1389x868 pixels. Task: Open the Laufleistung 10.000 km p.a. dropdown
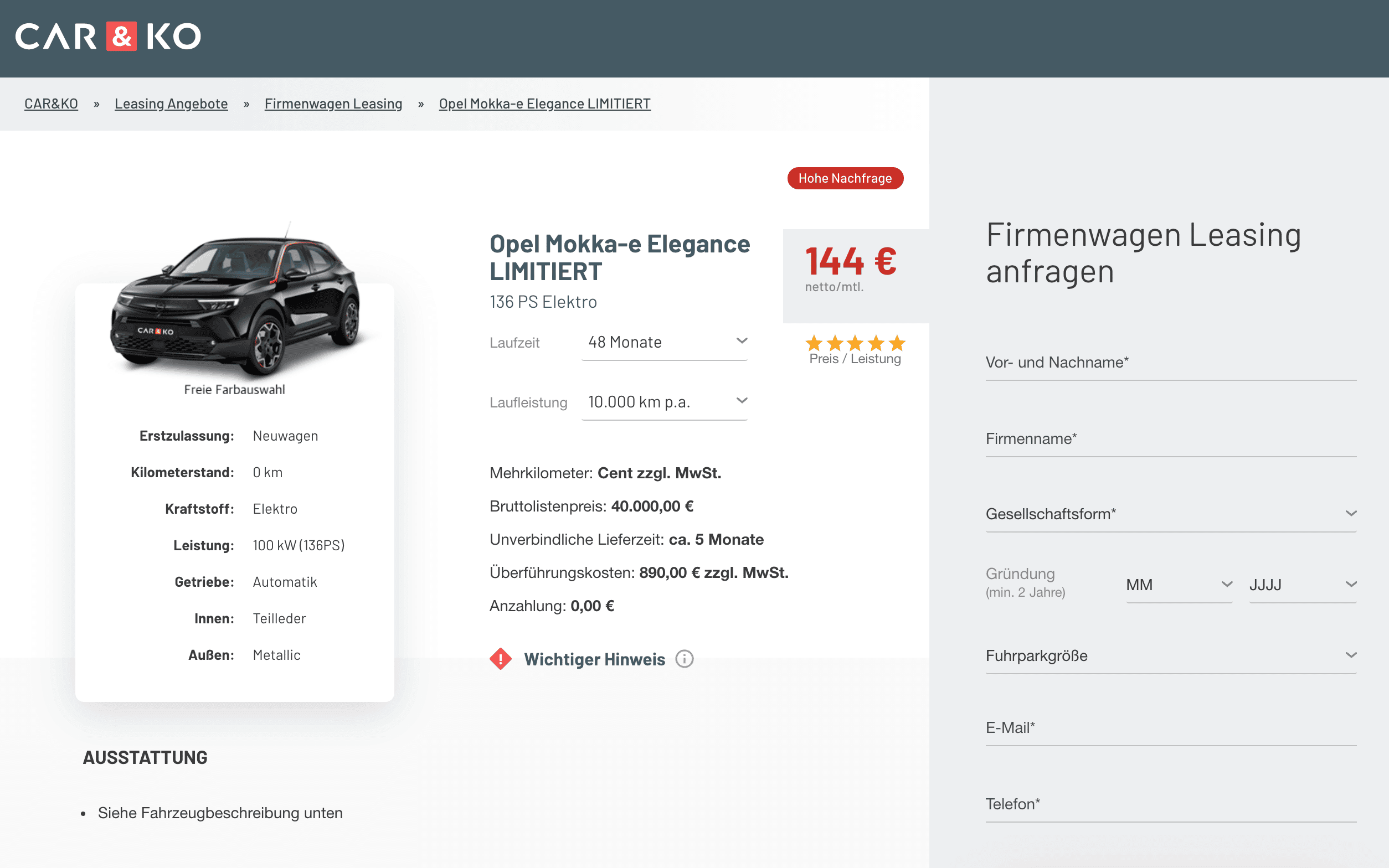pyautogui.click(x=665, y=402)
